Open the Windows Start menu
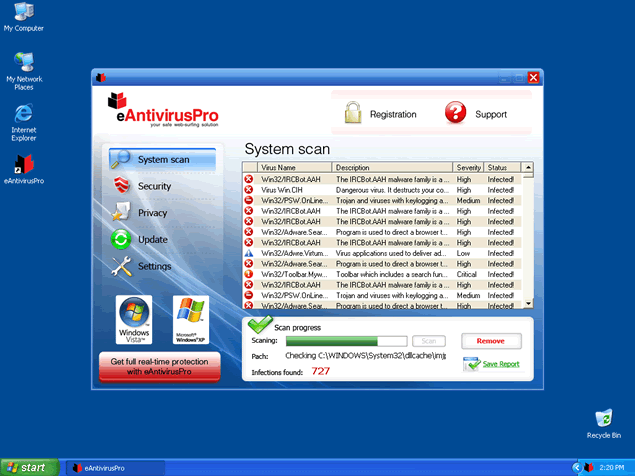This screenshot has width=635, height=476. point(28,467)
